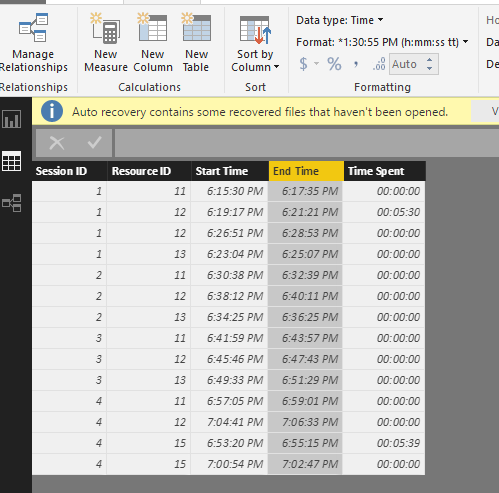Select the Session ID column header
The width and height of the screenshot is (499, 493).
pos(70,171)
